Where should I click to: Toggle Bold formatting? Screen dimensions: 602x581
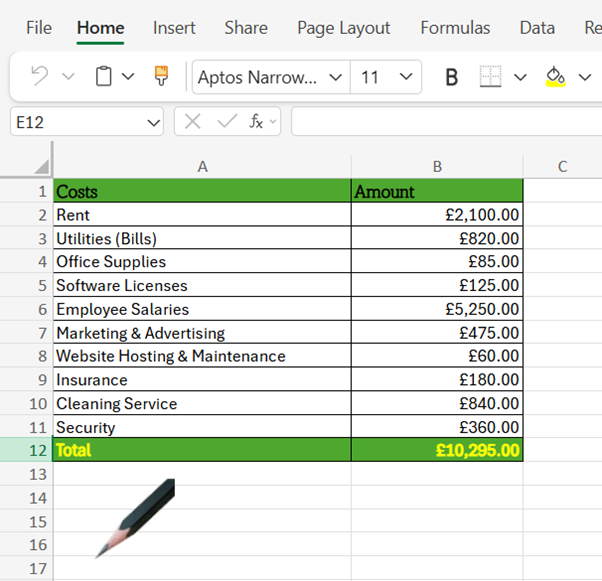[x=451, y=77]
